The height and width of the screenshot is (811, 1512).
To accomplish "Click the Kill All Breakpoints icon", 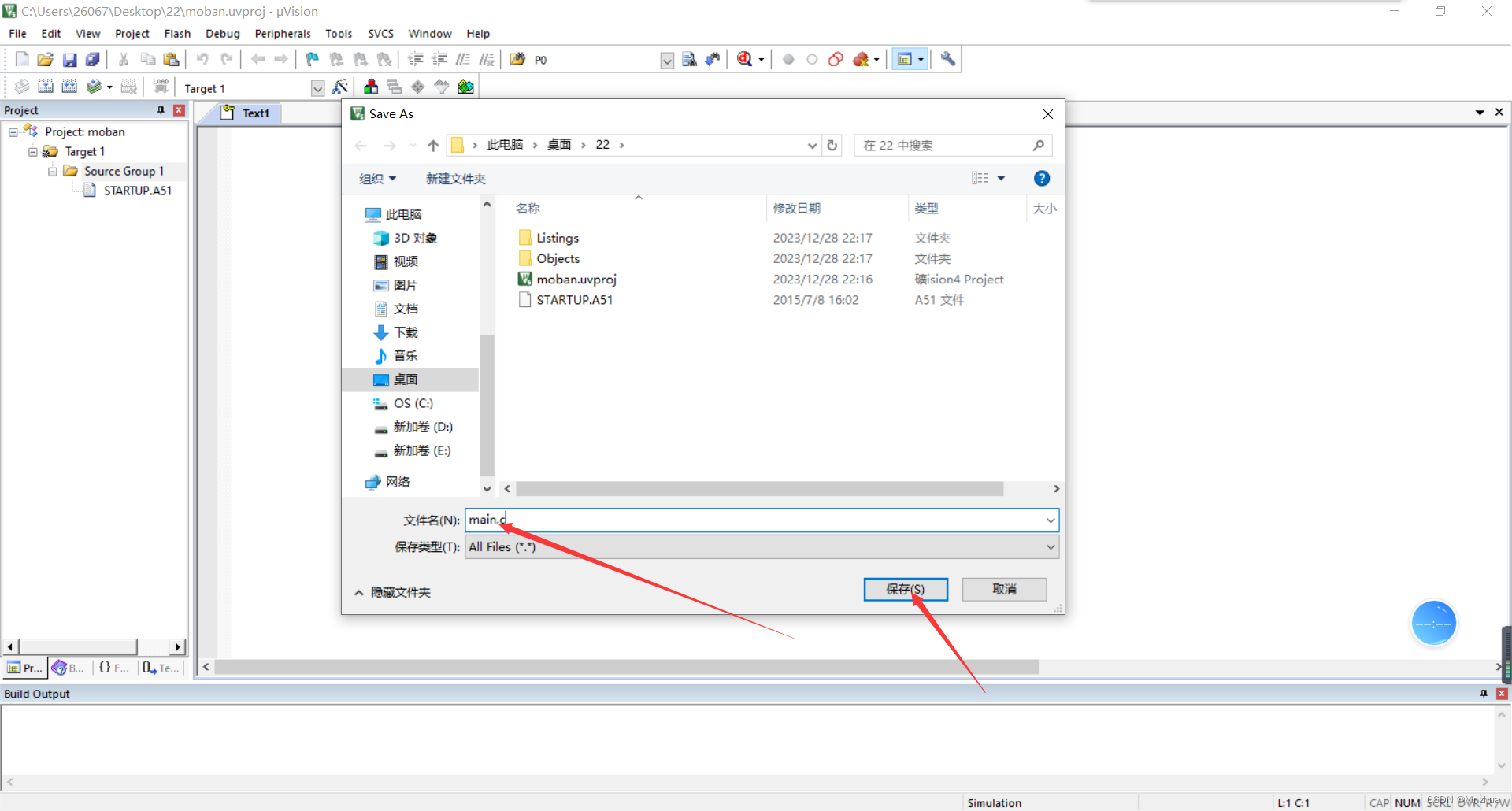I will [x=860, y=59].
